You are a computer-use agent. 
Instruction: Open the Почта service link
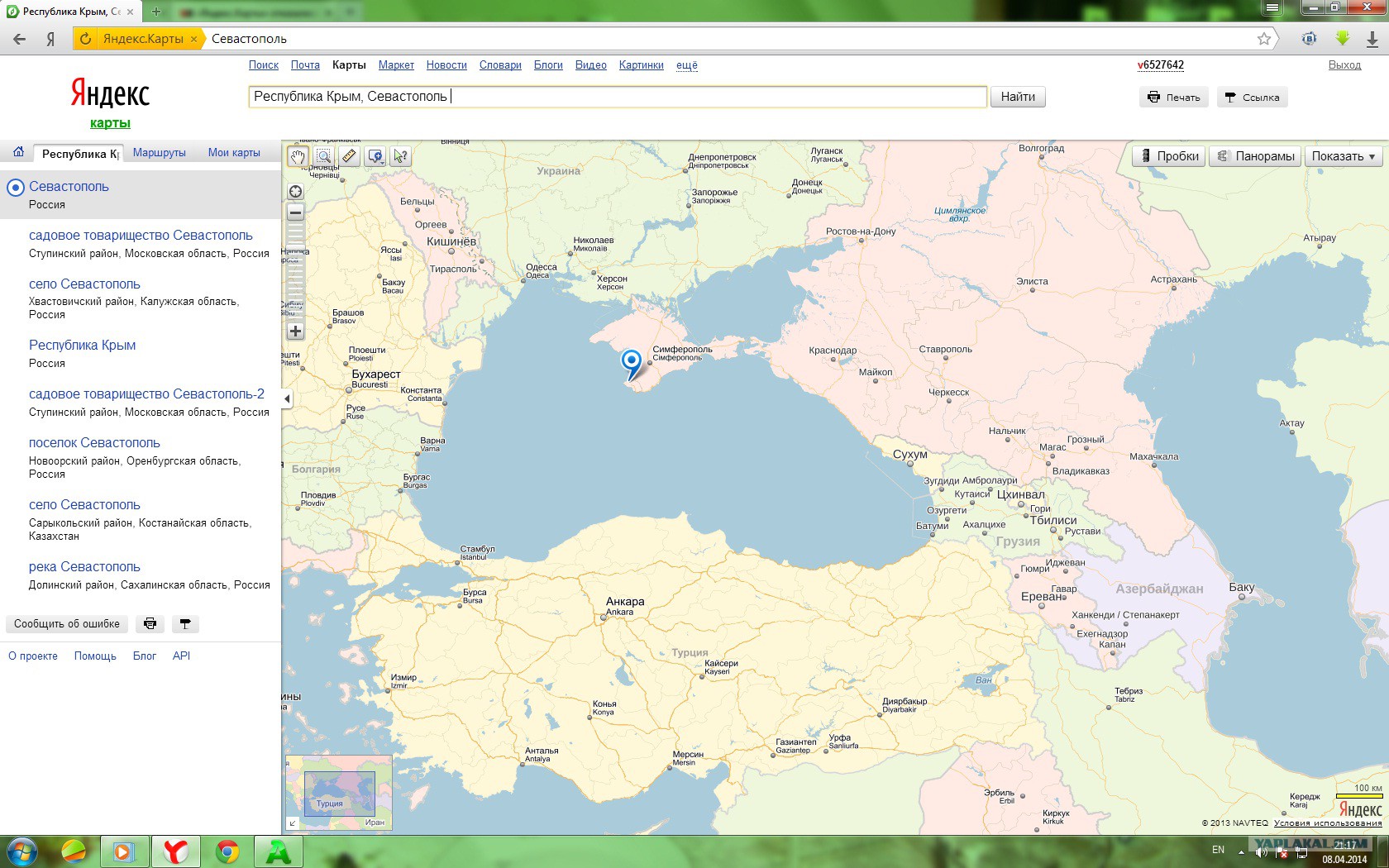pos(305,65)
